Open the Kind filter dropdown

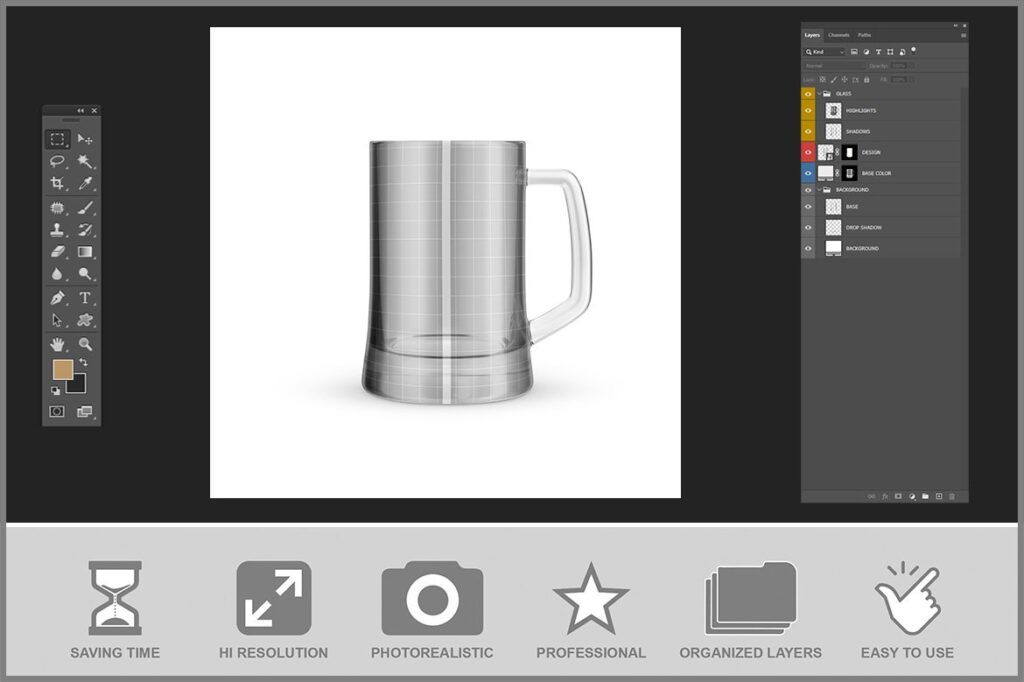[825, 51]
